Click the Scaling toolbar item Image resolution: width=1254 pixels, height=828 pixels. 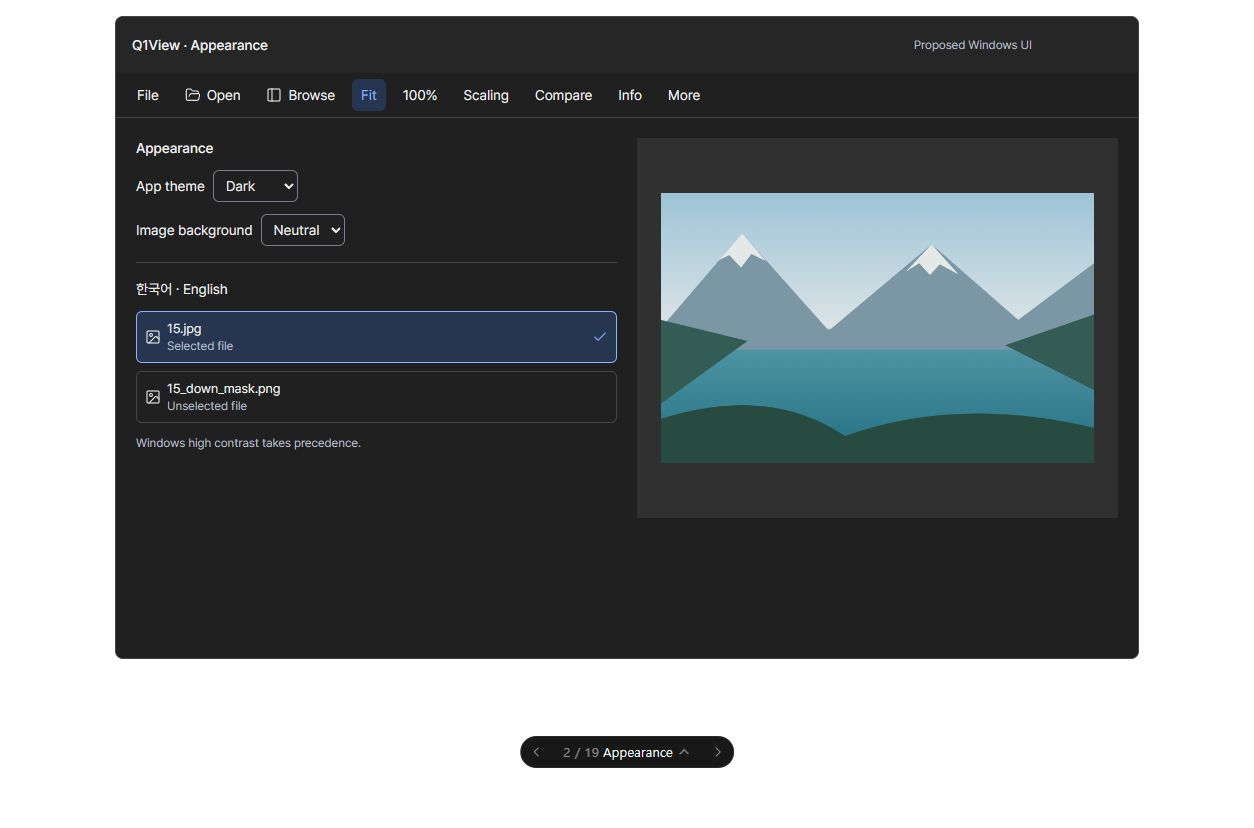pos(486,95)
